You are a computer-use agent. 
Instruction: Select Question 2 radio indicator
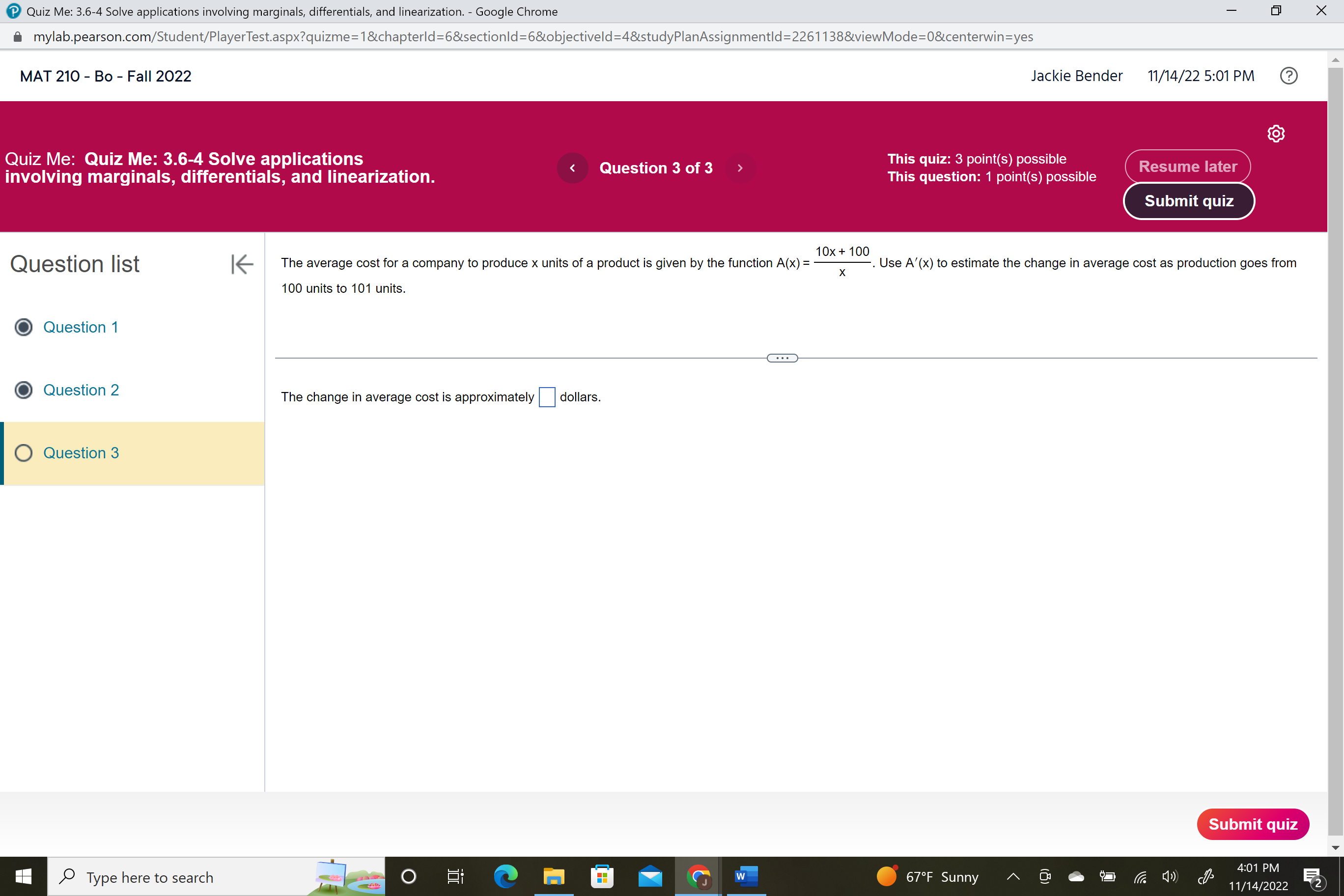(24, 390)
